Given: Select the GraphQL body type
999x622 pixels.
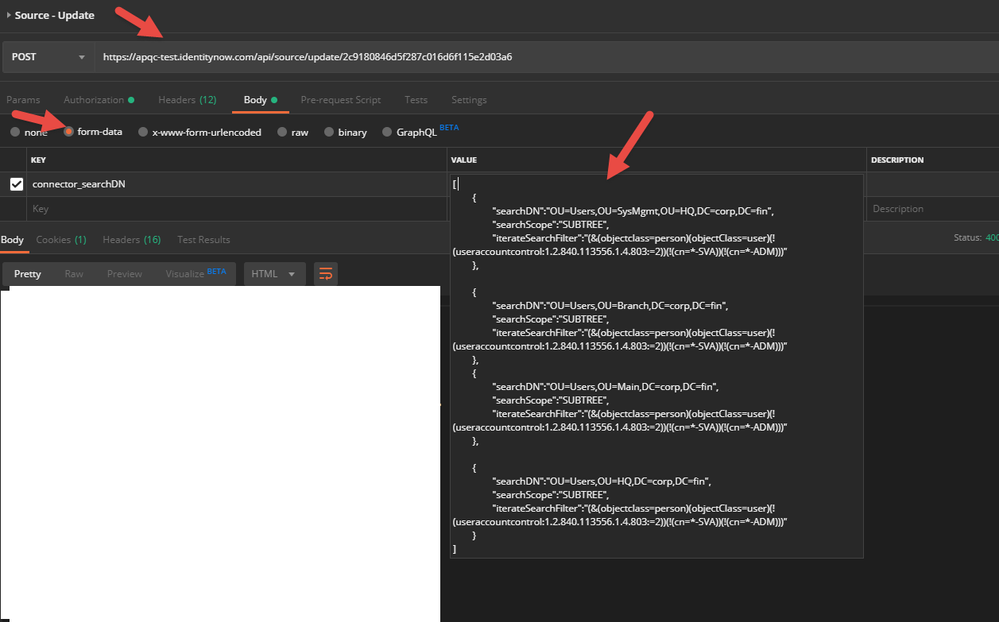Looking at the screenshot, I should (388, 132).
